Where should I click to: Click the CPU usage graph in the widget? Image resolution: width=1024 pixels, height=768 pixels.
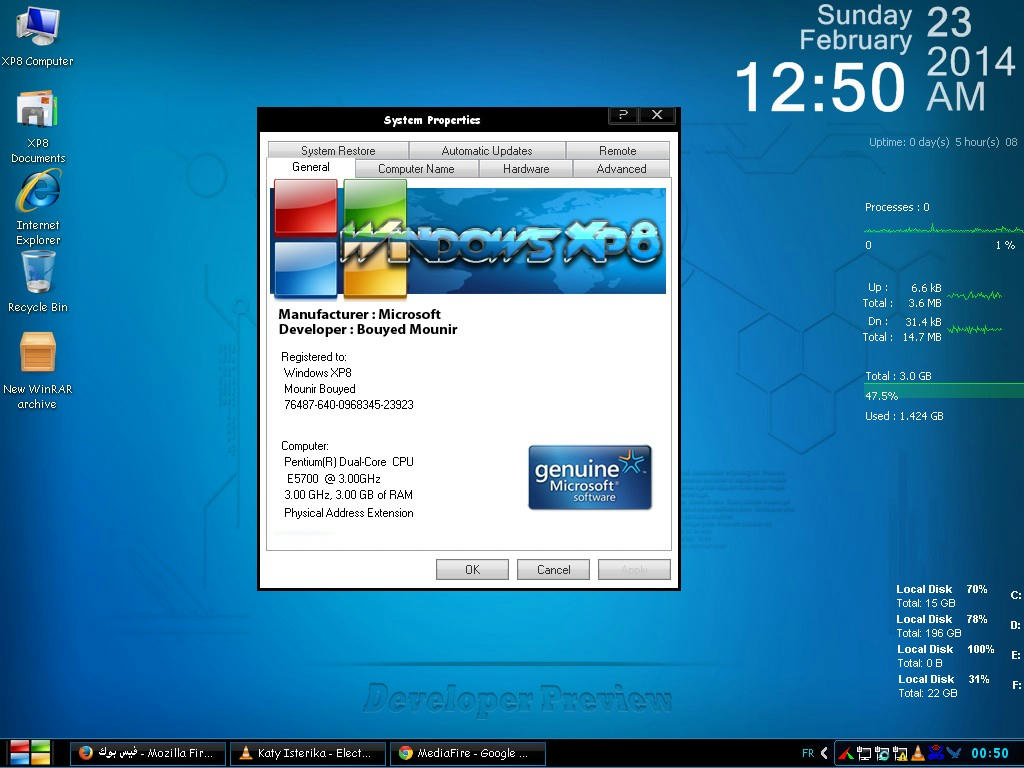pyautogui.click(x=943, y=229)
